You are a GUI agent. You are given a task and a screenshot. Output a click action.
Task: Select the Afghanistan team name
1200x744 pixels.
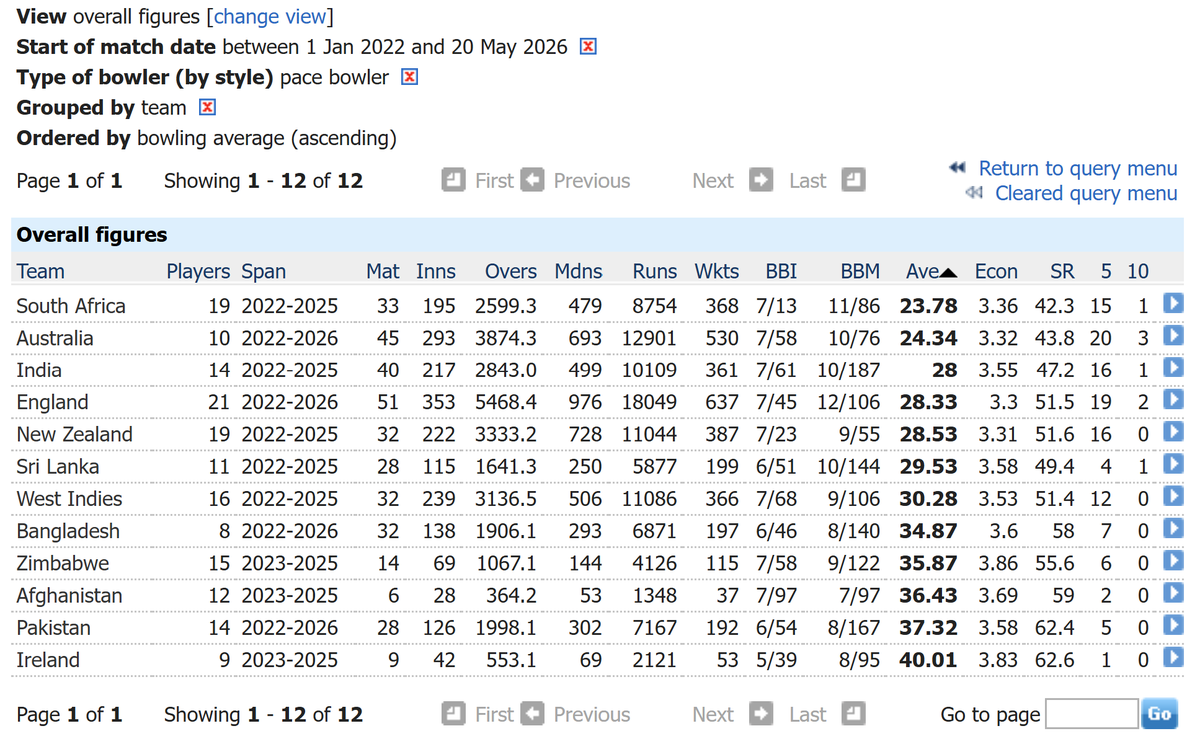pos(69,595)
